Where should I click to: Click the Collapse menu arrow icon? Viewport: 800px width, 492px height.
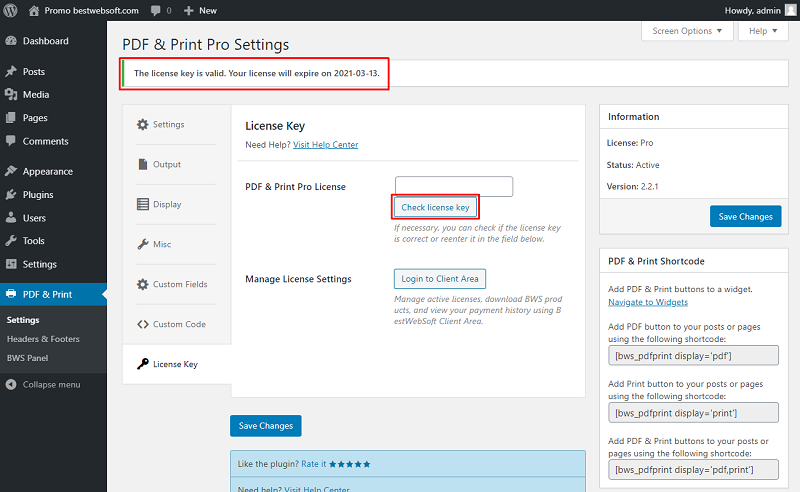11,384
